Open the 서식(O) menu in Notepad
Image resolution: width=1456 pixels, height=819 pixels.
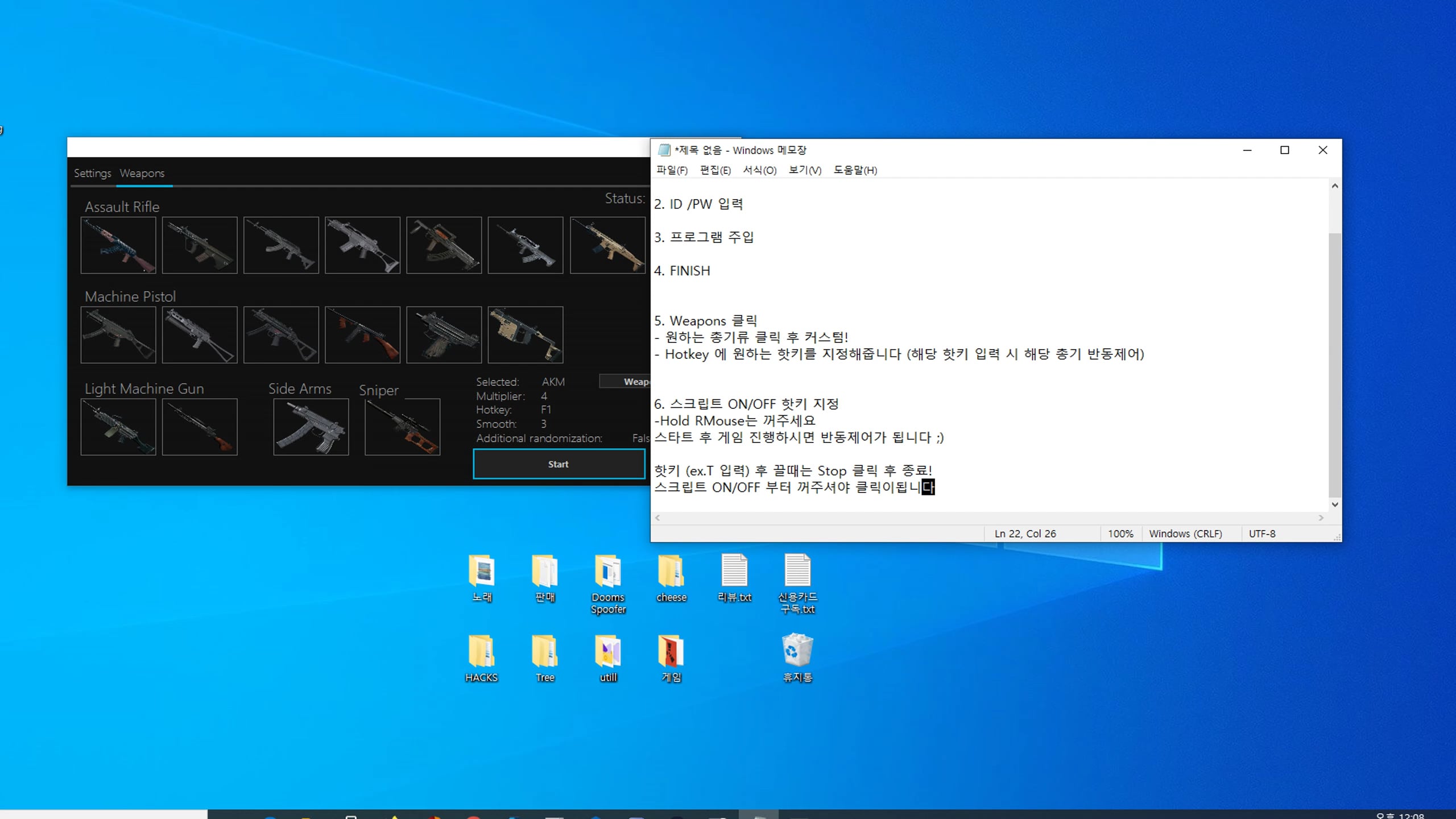(759, 170)
